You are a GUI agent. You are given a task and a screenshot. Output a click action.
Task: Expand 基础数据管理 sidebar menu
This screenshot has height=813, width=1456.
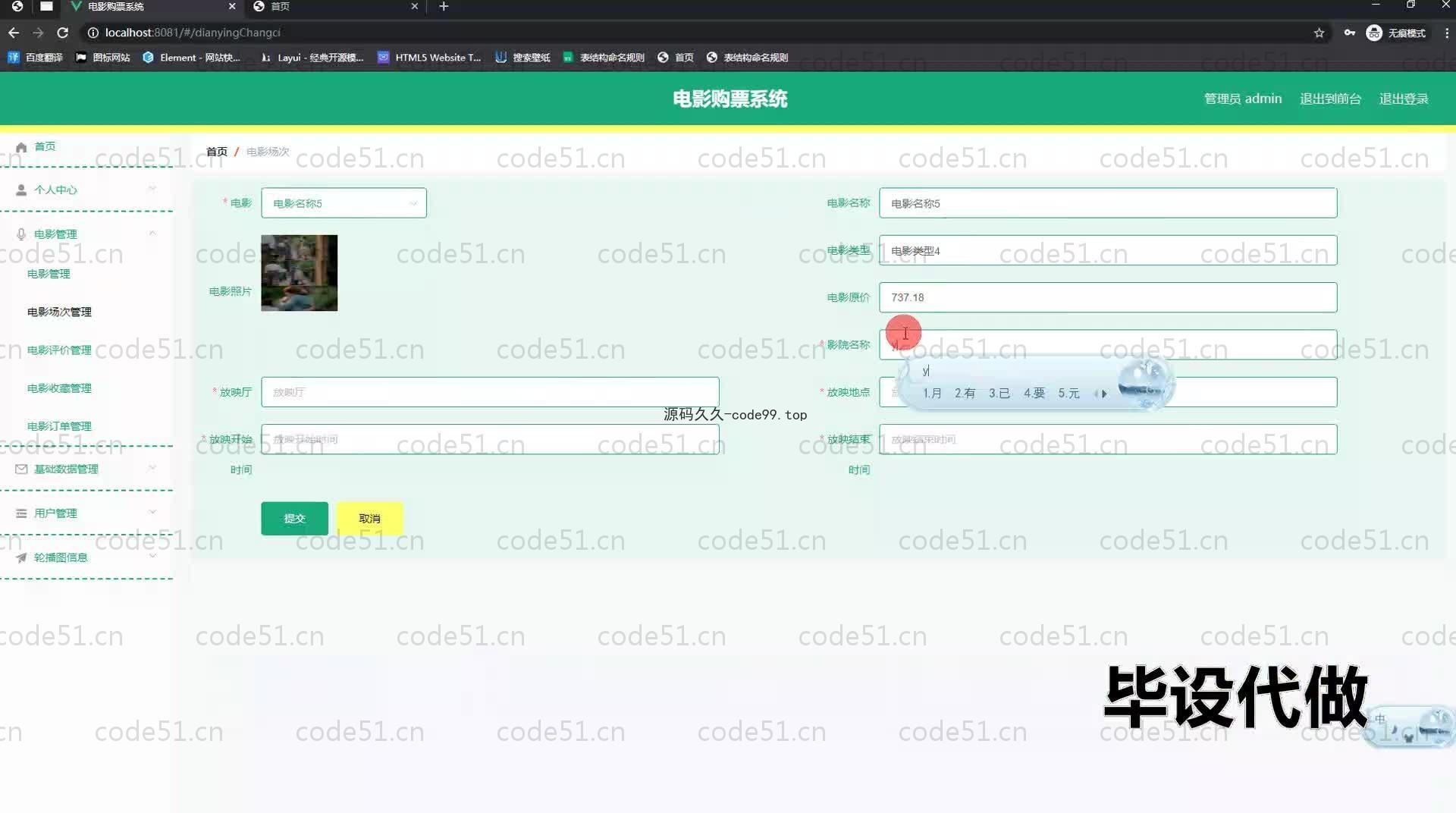click(x=86, y=469)
